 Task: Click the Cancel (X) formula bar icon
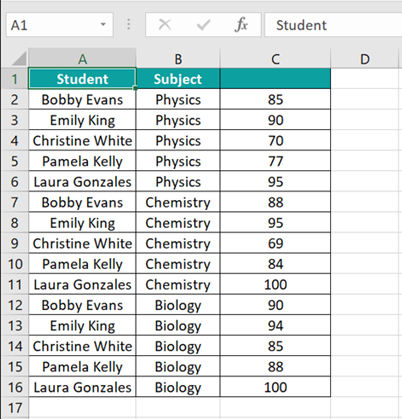click(x=165, y=25)
